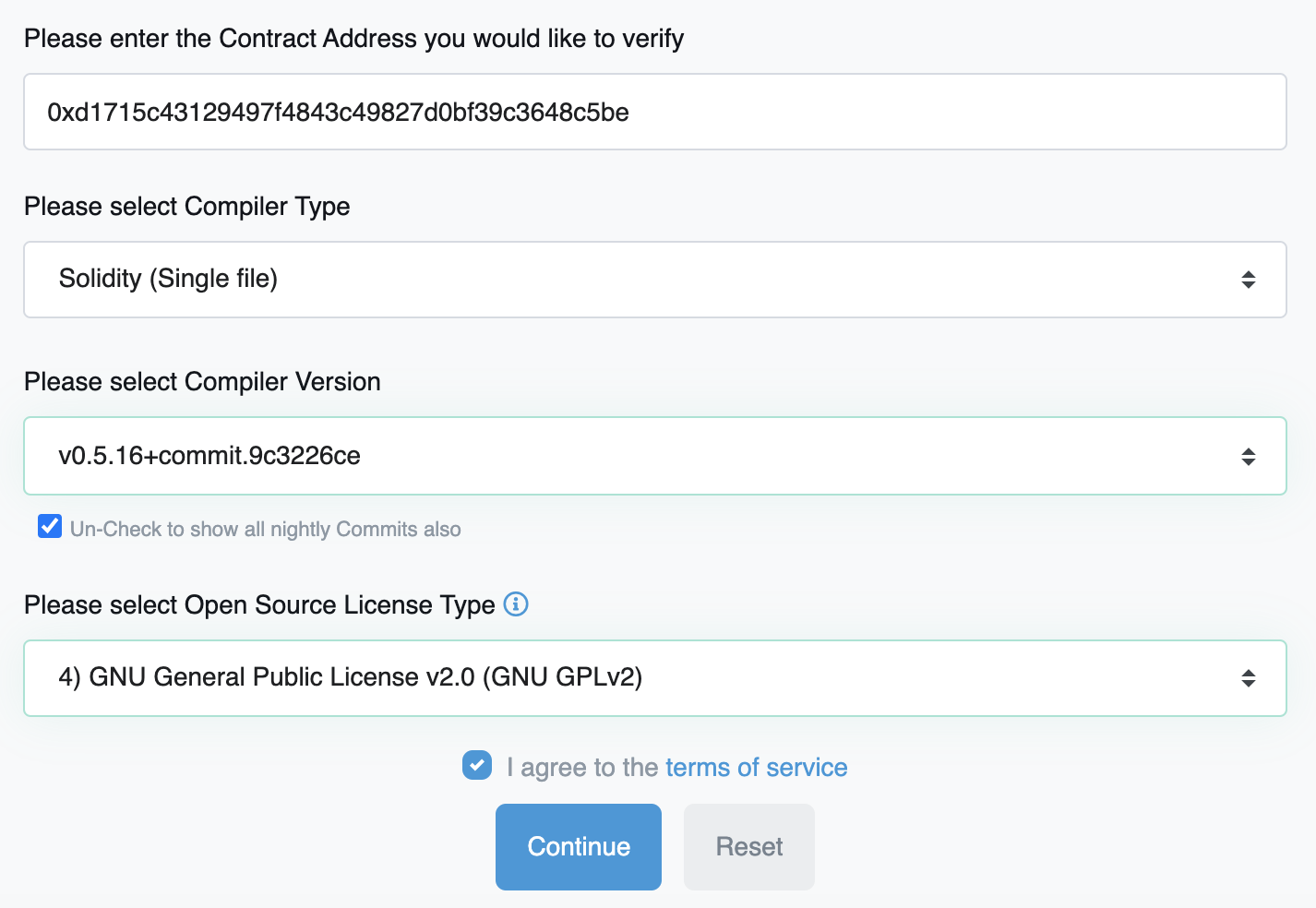Viewport: 1316px width, 908px height.
Task: Click the "Un-Check to show all nightly Commits" label
Action: pyautogui.click(x=266, y=530)
